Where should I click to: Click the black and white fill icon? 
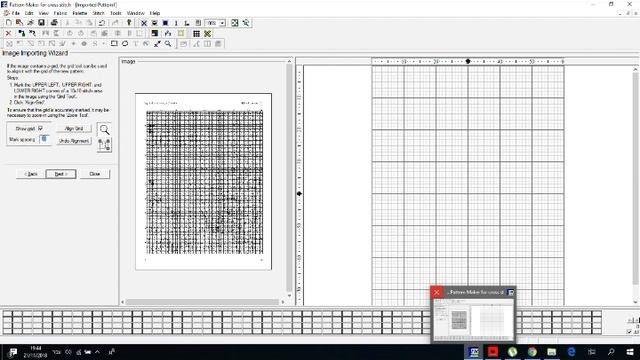155,33
